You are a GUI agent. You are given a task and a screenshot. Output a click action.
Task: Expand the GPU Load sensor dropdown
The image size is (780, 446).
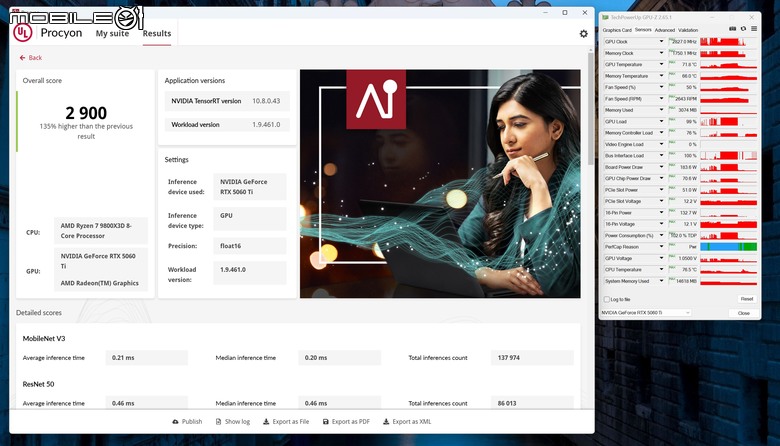(x=661, y=121)
